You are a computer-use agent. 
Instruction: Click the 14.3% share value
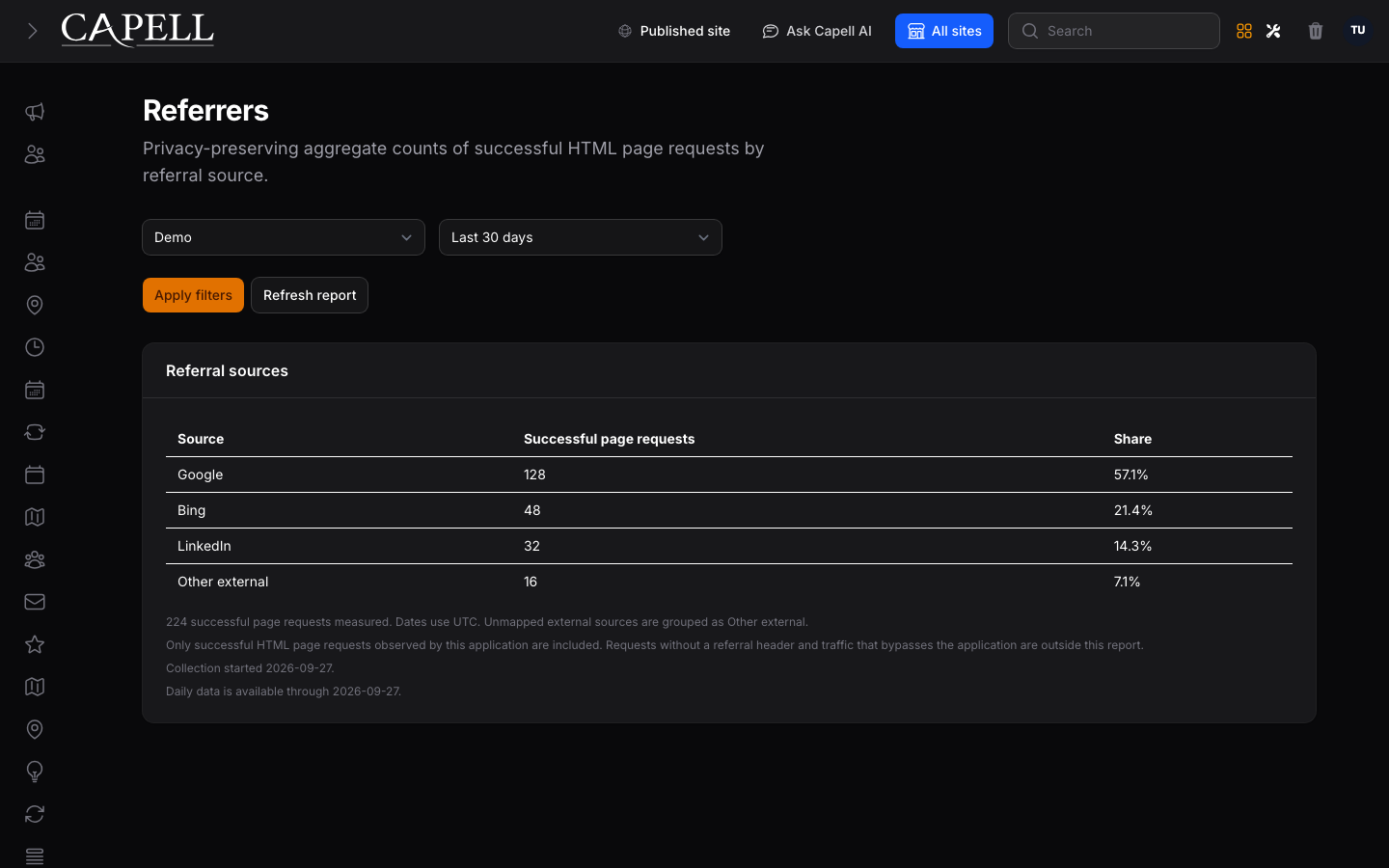[x=1132, y=546]
